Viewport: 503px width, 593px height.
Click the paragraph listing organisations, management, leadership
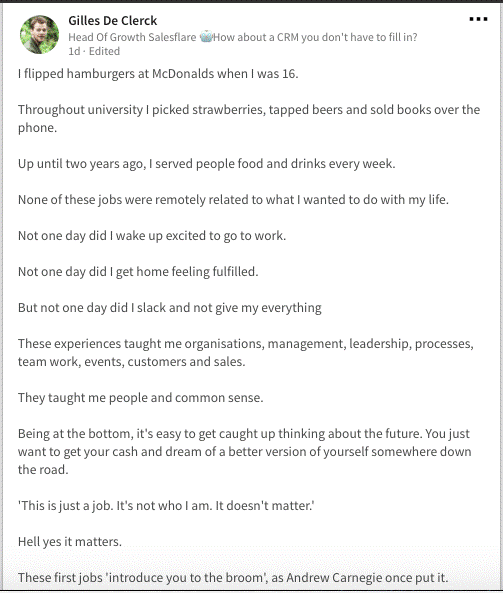click(x=246, y=352)
